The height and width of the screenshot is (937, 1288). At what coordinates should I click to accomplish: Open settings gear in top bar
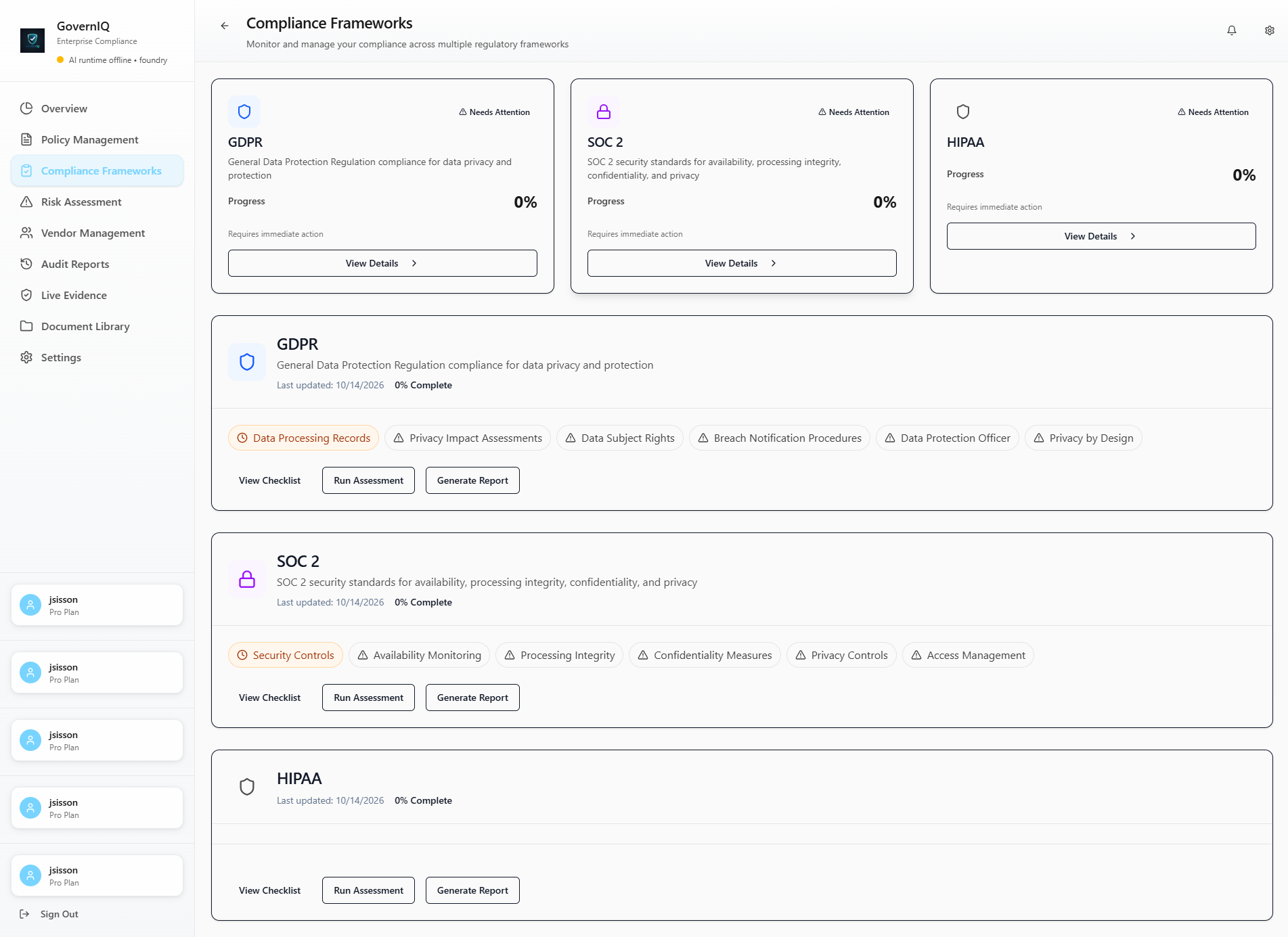(1270, 30)
